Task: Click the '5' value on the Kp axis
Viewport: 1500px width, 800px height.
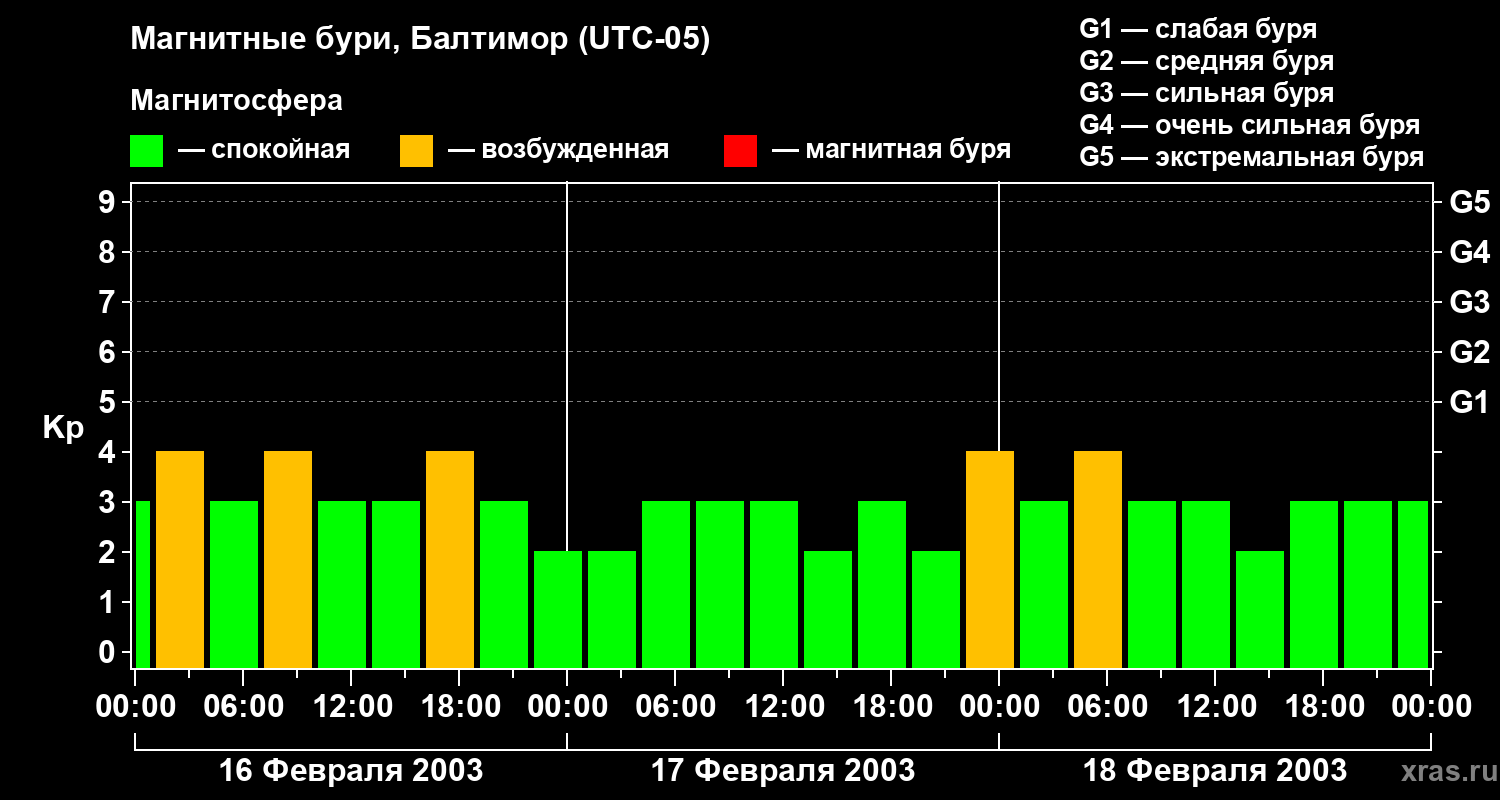Action: click(109, 402)
